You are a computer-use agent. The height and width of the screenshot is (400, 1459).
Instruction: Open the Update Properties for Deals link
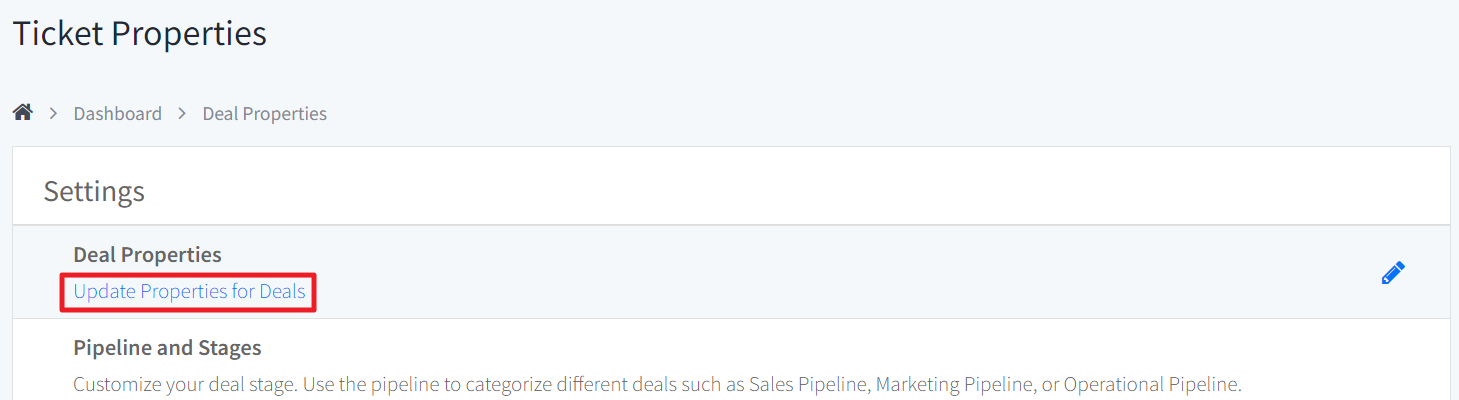(x=189, y=292)
